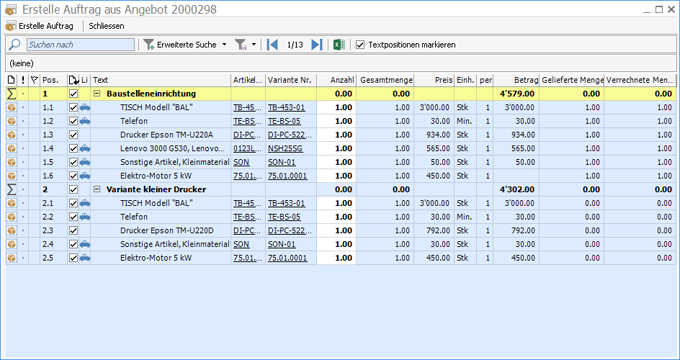
Task: Click the window title package icon
Action: click(x=11, y=10)
